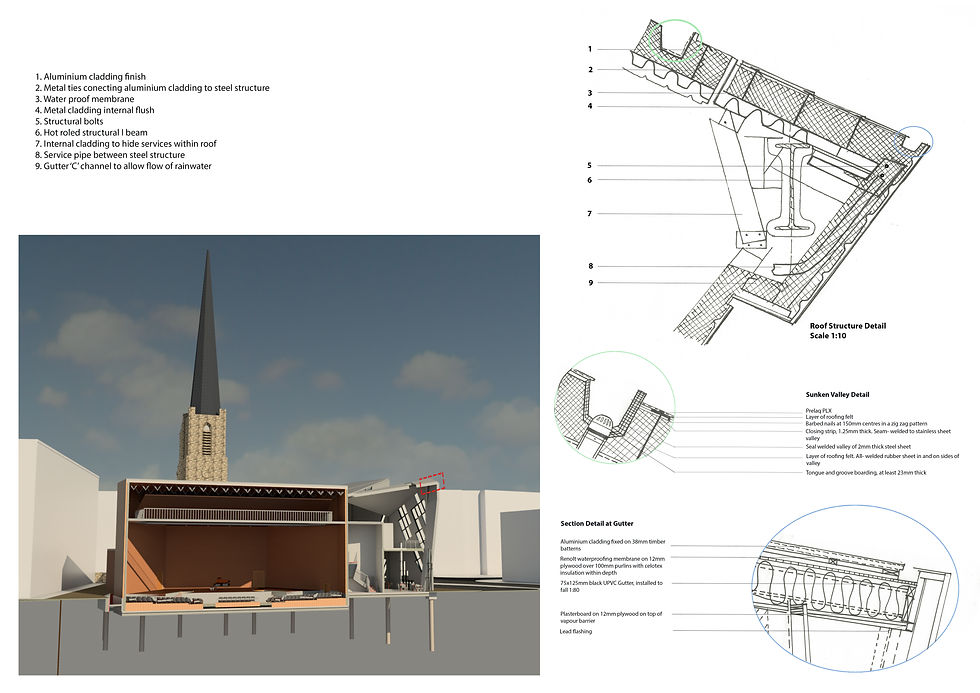
Task: Select "Barbed nails at 150mm centres" annotation
Action: coord(866,424)
